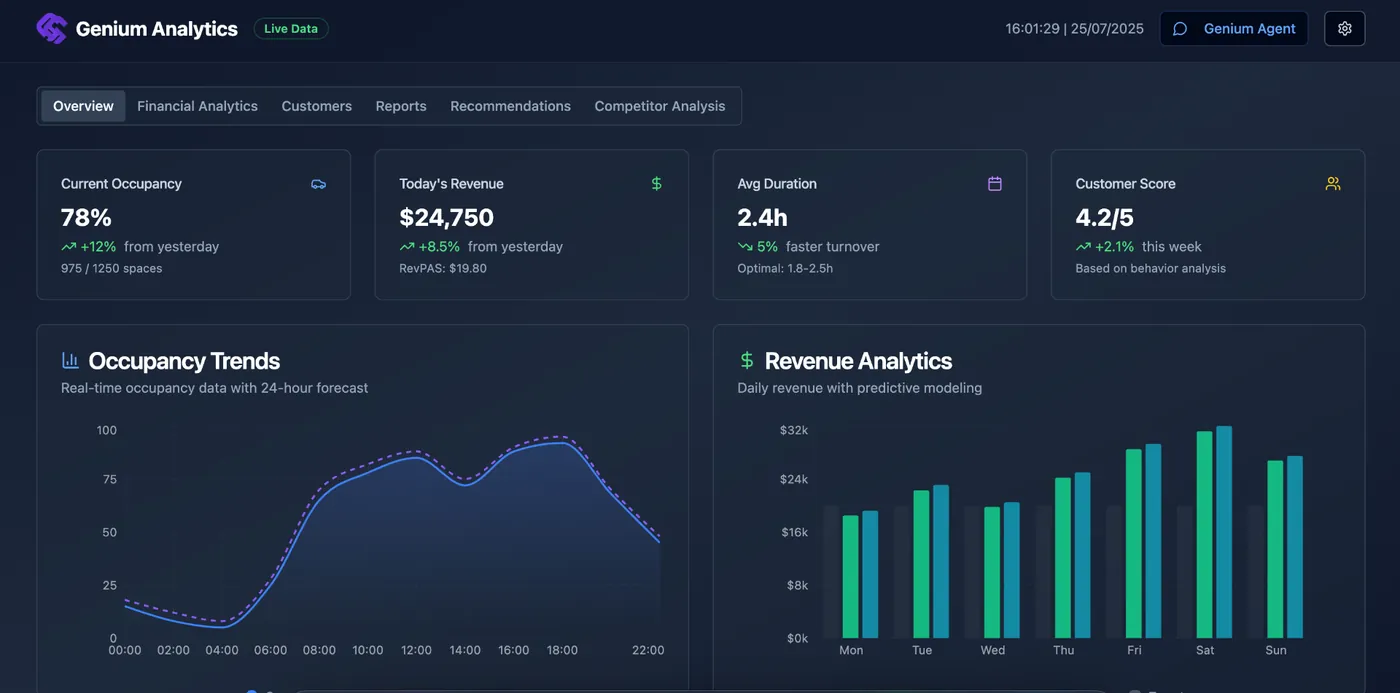
Task: Click the up-trend arrow next to +12%
Action: click(x=68, y=247)
